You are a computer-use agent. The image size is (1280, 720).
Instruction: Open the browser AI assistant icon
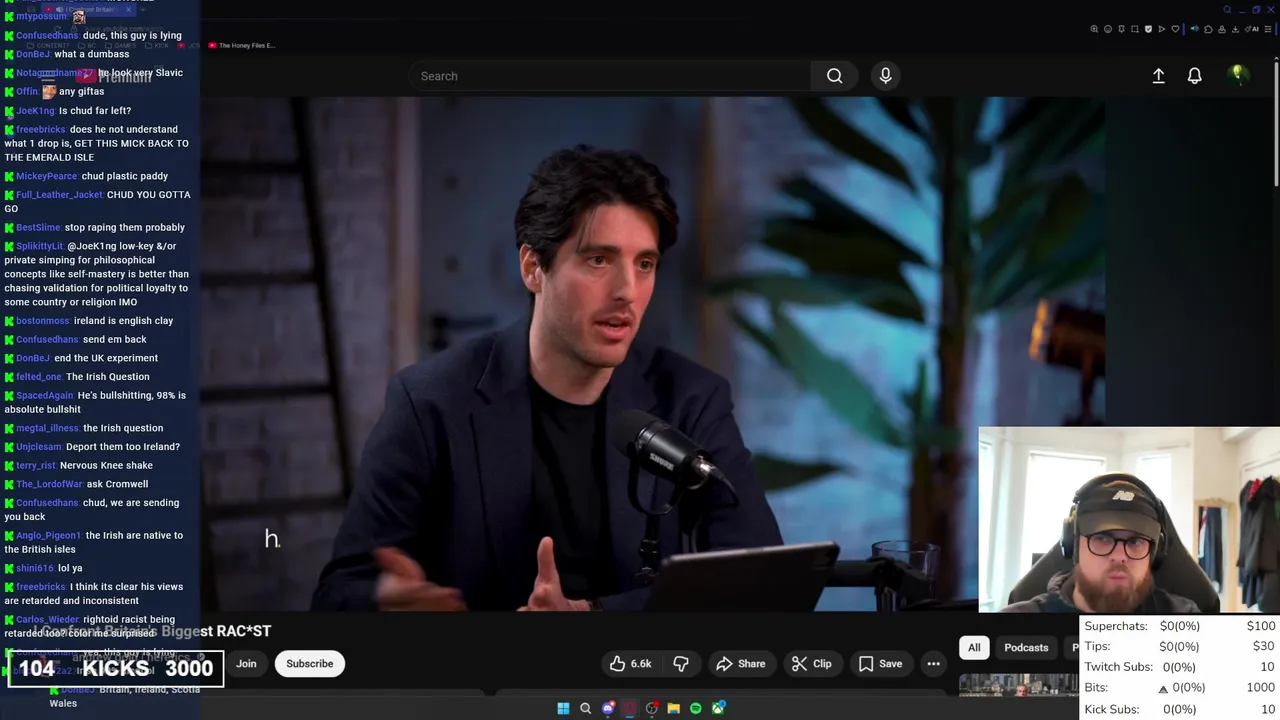coord(1251,29)
